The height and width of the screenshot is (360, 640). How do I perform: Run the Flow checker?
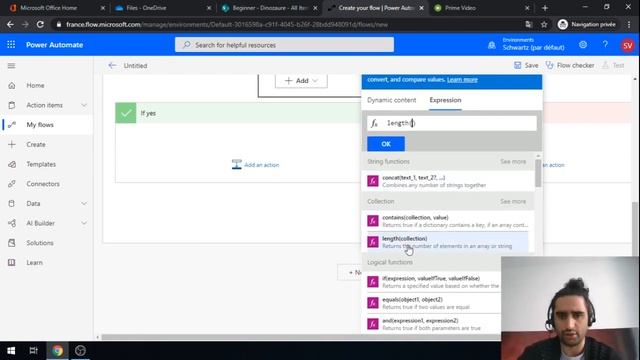[x=570, y=65]
